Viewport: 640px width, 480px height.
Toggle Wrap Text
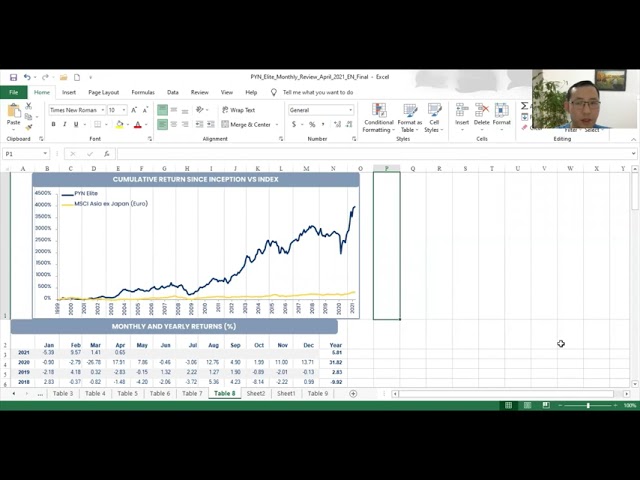tap(239, 110)
